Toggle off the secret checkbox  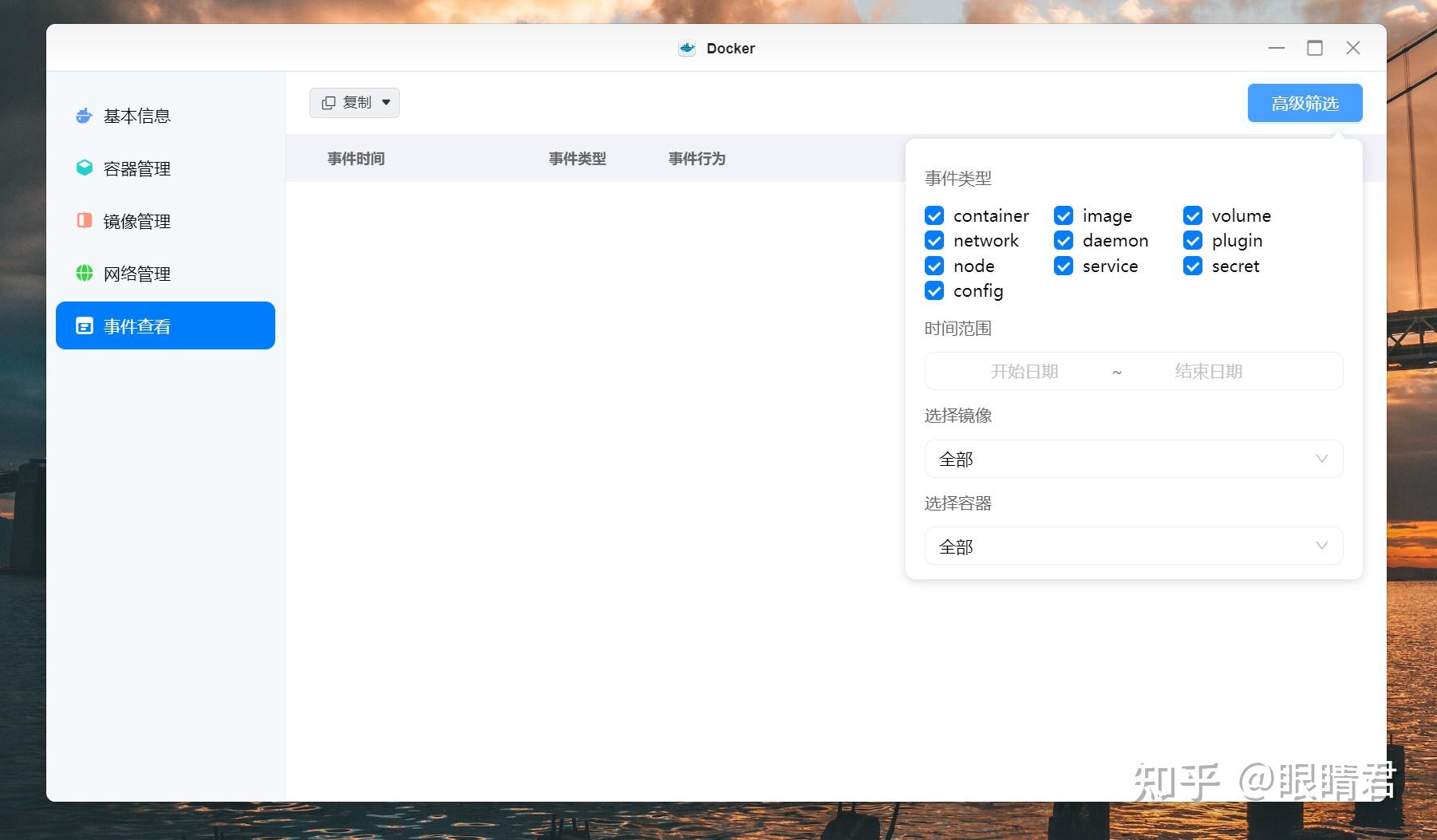pyautogui.click(x=1193, y=266)
